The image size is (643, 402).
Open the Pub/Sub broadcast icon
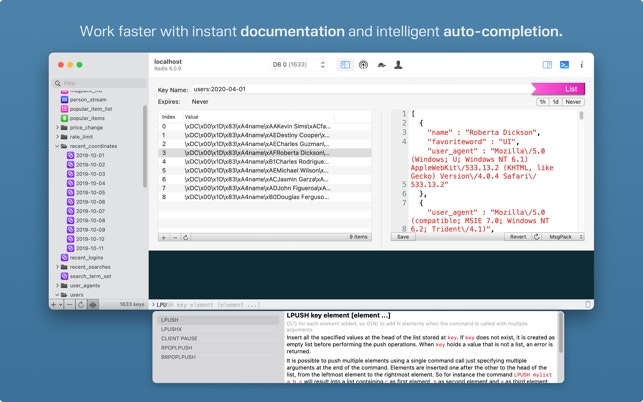click(363, 65)
